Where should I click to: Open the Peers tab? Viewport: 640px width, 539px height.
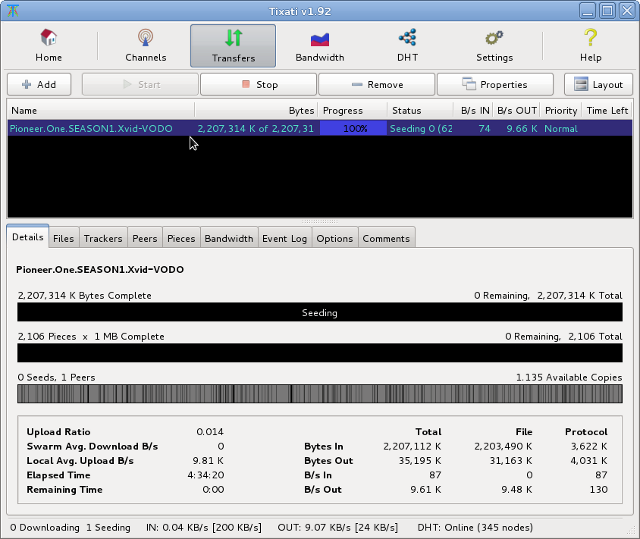(x=145, y=238)
